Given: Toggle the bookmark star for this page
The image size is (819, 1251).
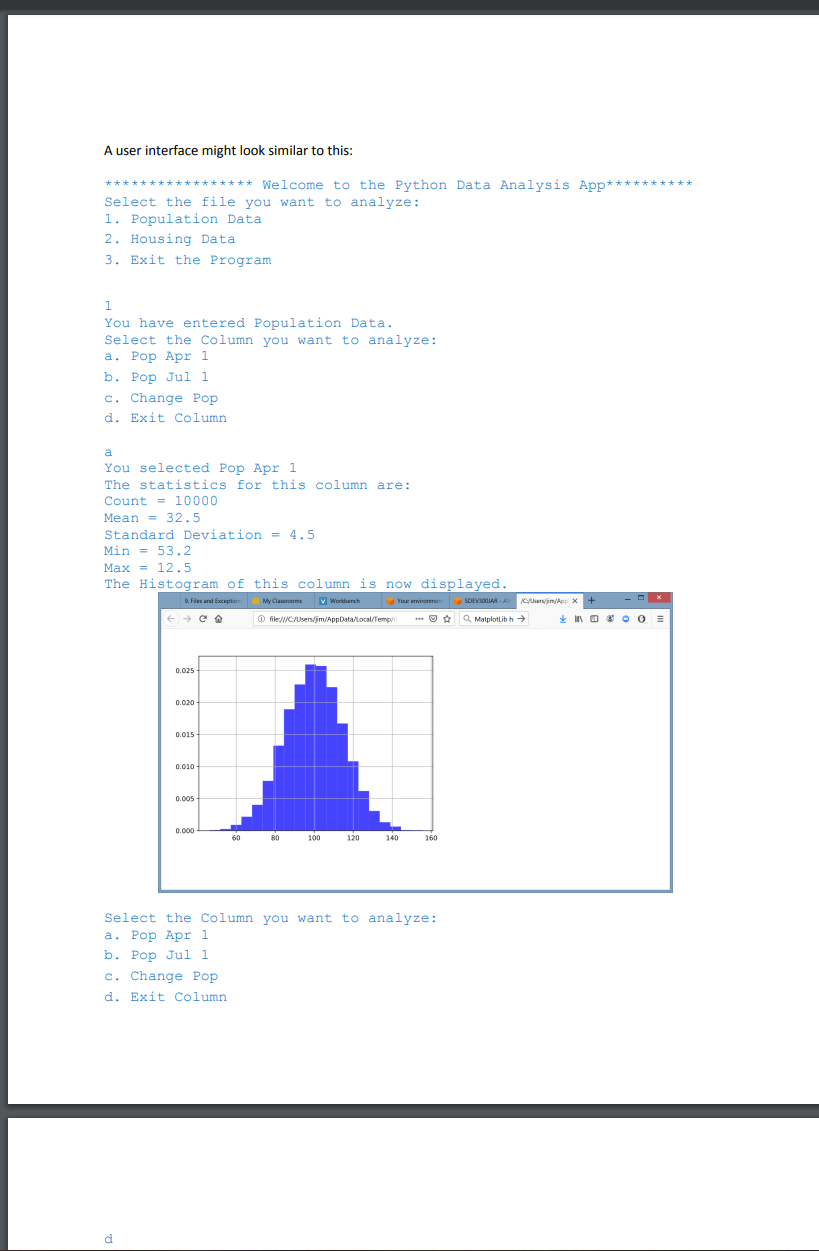Looking at the screenshot, I should click(x=446, y=617).
